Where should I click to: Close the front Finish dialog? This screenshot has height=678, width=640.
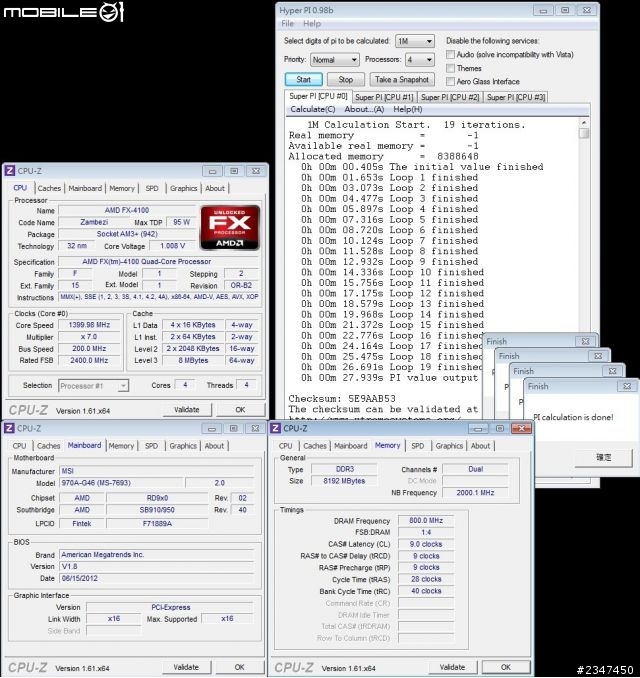[627, 386]
